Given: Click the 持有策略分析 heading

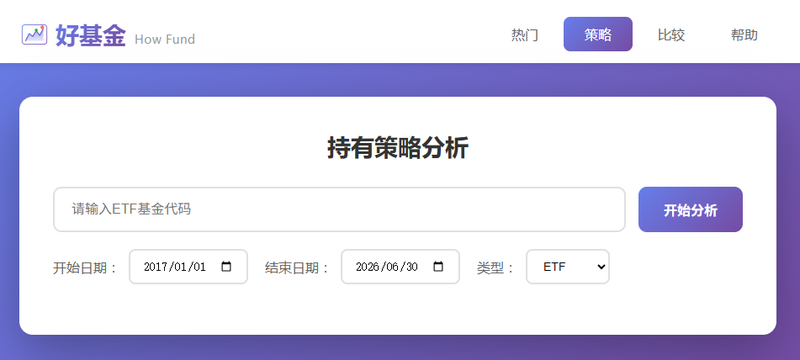Looking at the screenshot, I should tap(398, 148).
